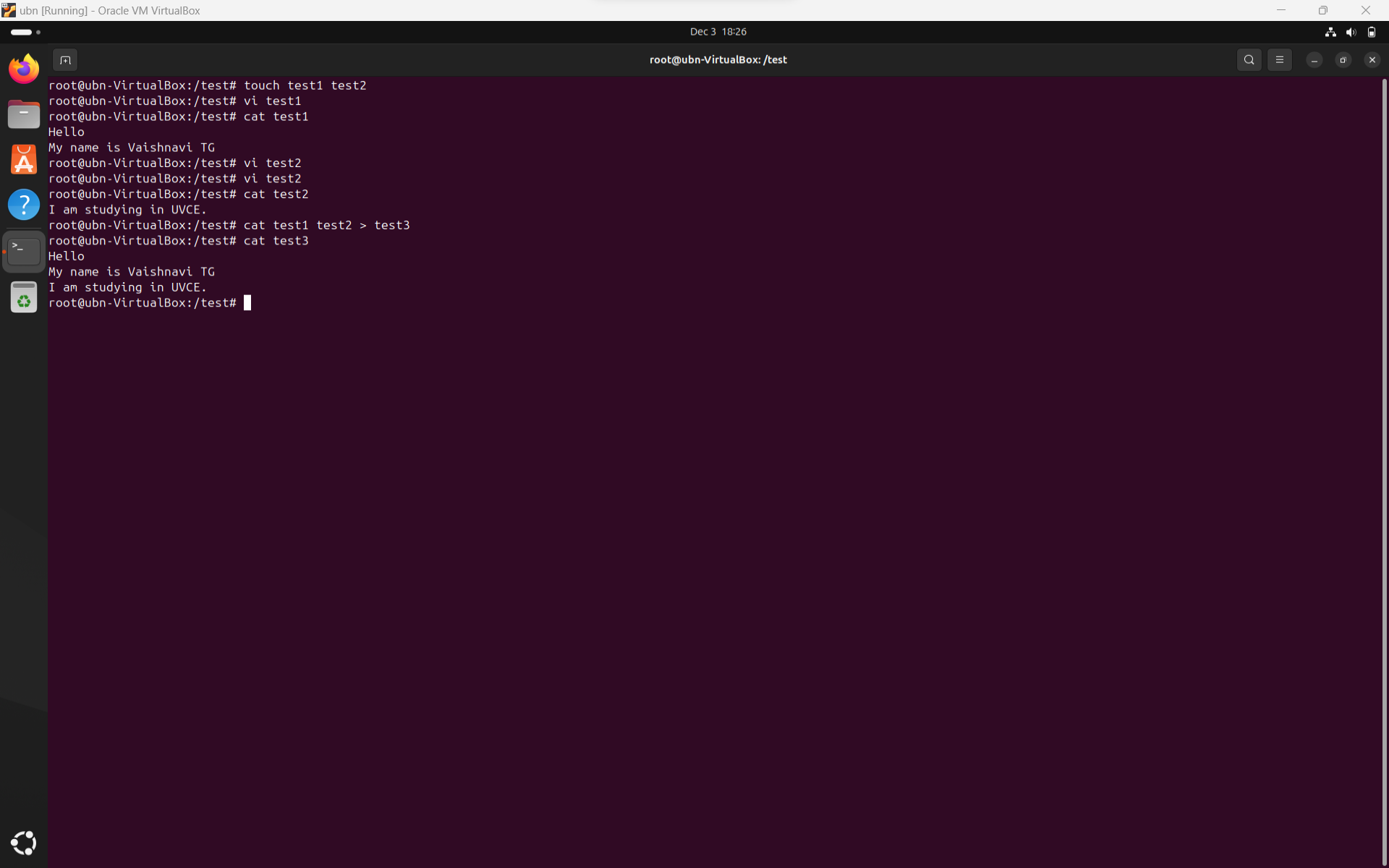Image resolution: width=1389 pixels, height=868 pixels.
Task: Click the Activities workspace indicator
Action: click(25, 32)
